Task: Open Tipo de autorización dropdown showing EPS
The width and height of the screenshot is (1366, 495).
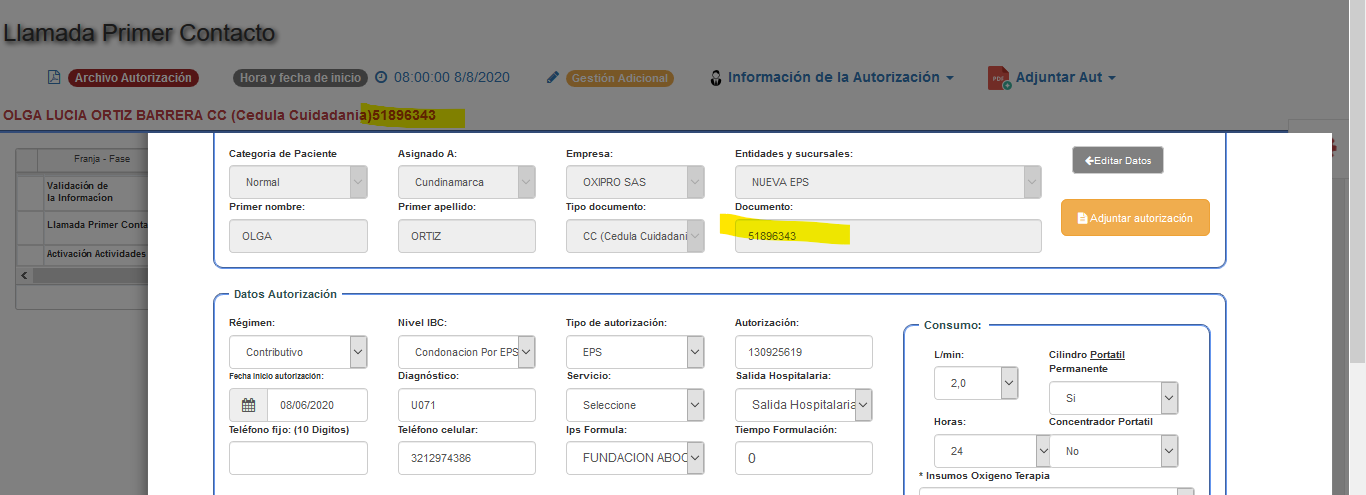Action: (635, 352)
